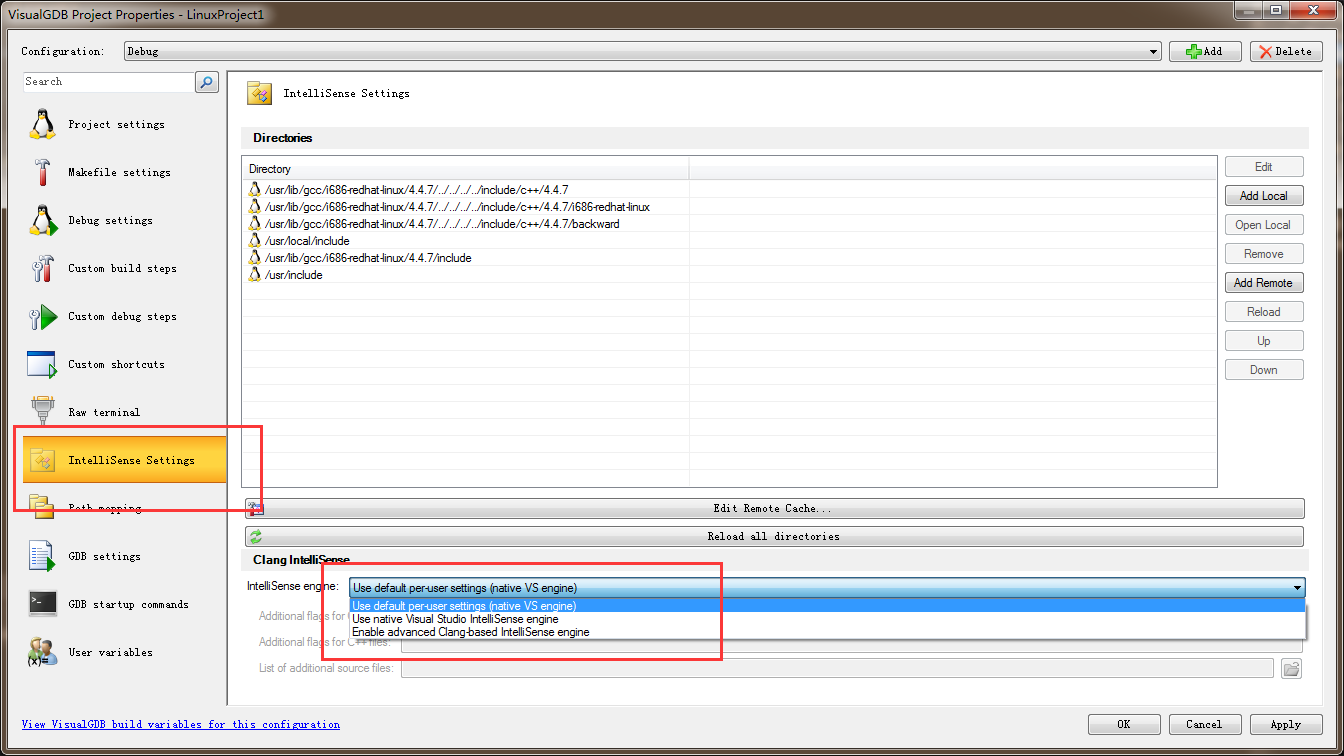Select the Raw terminal connector icon
Image resolution: width=1344 pixels, height=756 pixels.
[x=42, y=412]
